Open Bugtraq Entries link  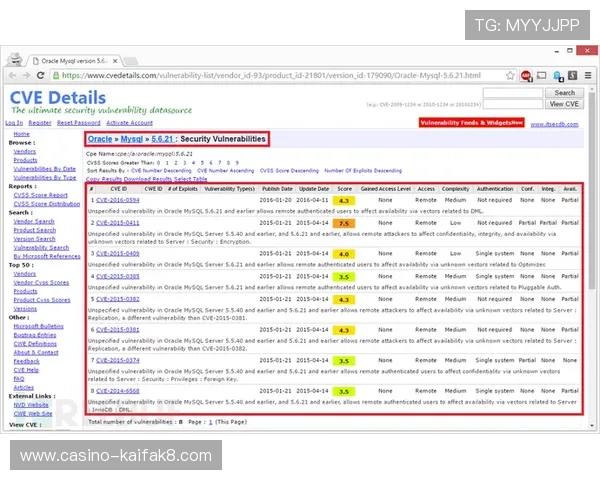pyautogui.click(x=35, y=335)
